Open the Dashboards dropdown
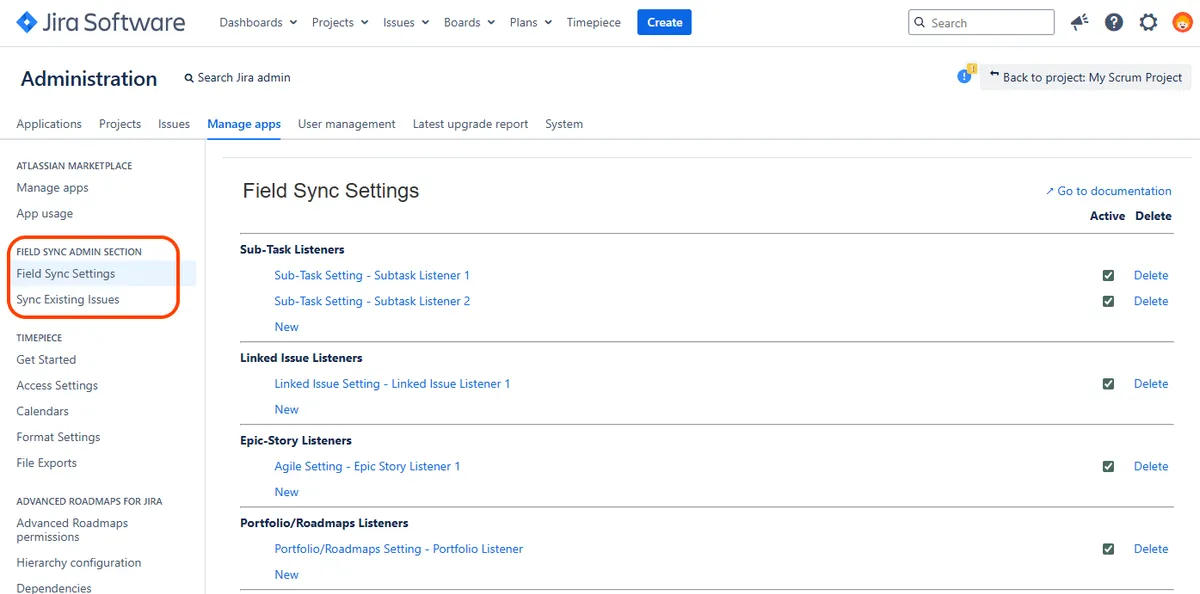This screenshot has width=1200, height=594. 258,22
